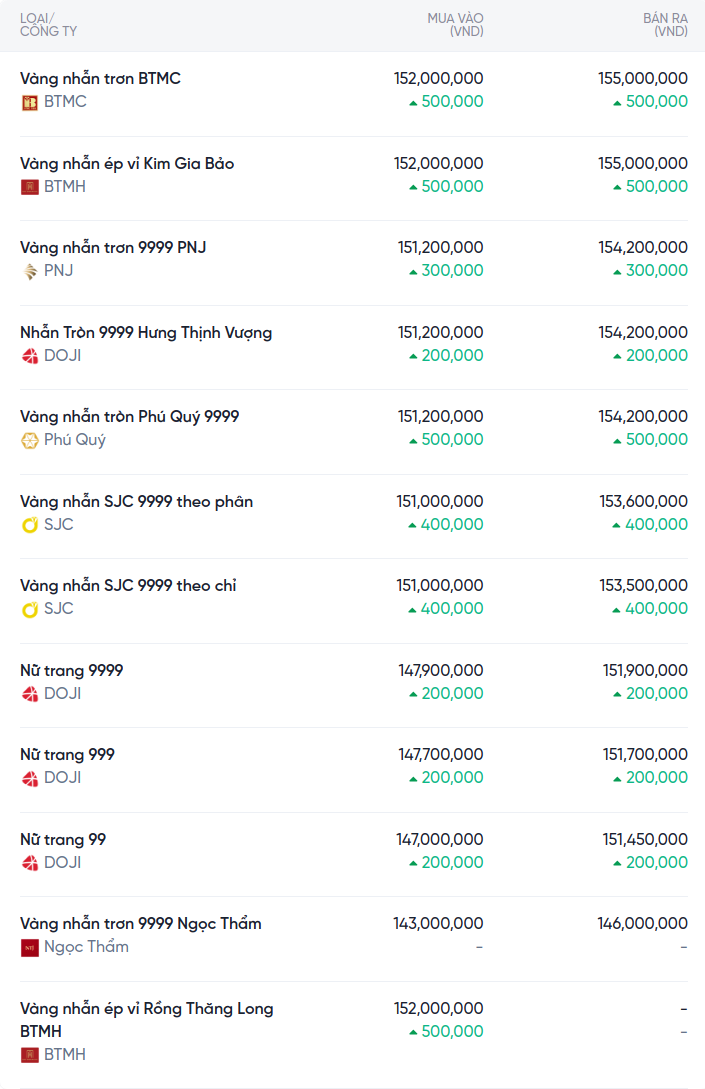The width and height of the screenshot is (705, 1089).
Task: Click Ngọc Thẩm sell price 146,000,000
Action: point(642,923)
